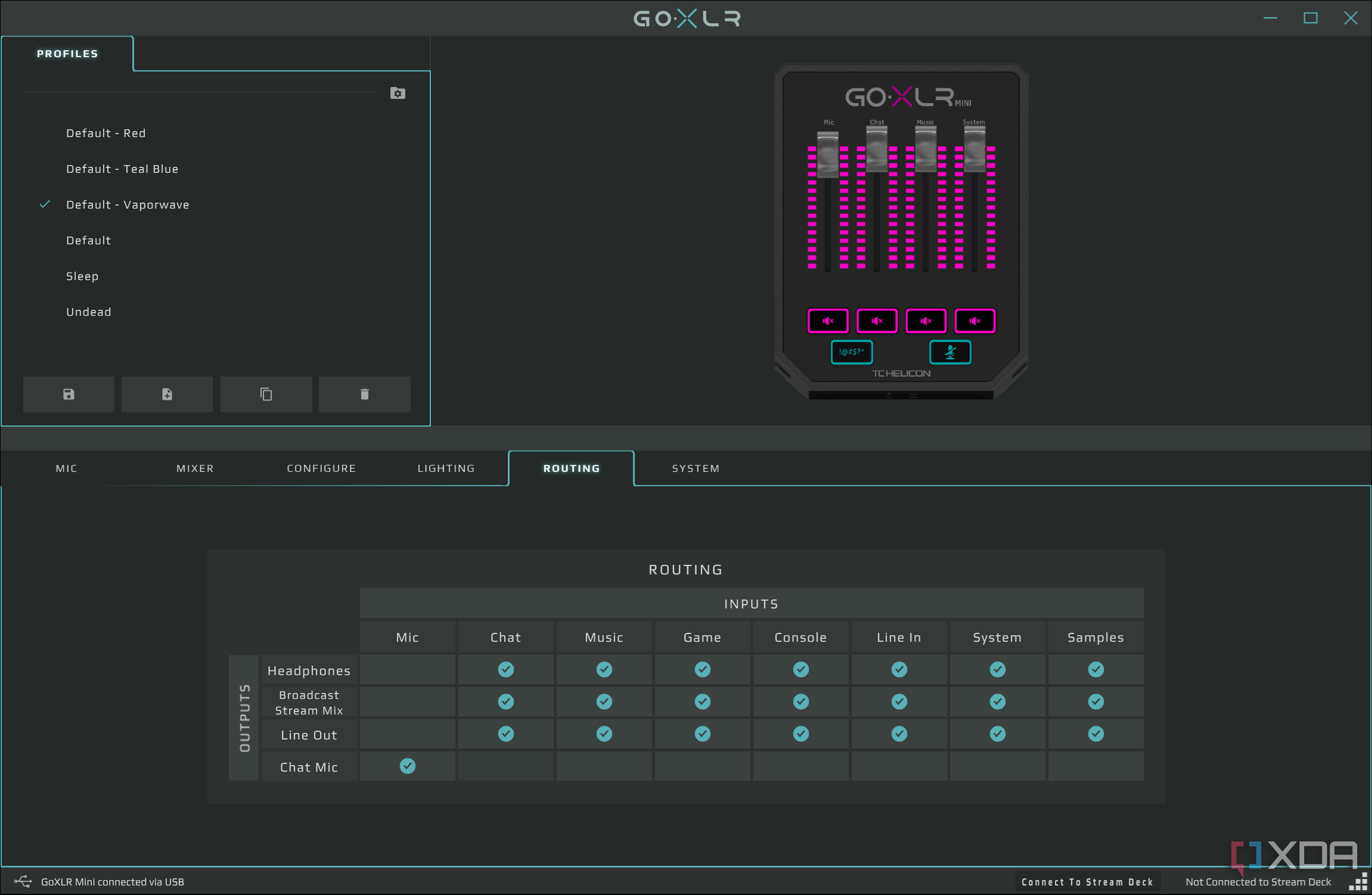
Task: Toggle Console routing to Headphones
Action: tap(801, 670)
